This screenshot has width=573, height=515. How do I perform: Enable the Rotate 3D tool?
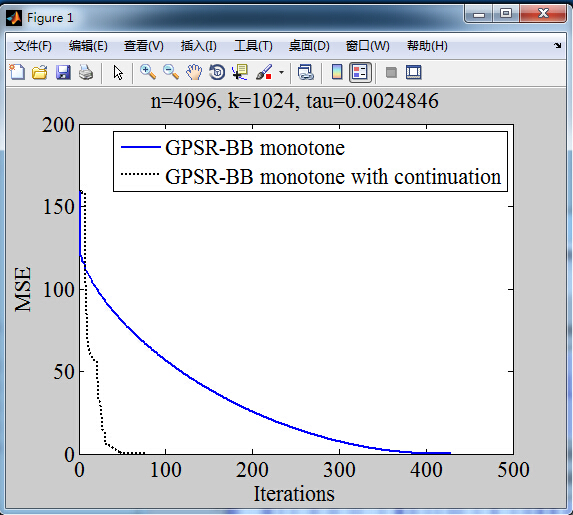coord(217,72)
